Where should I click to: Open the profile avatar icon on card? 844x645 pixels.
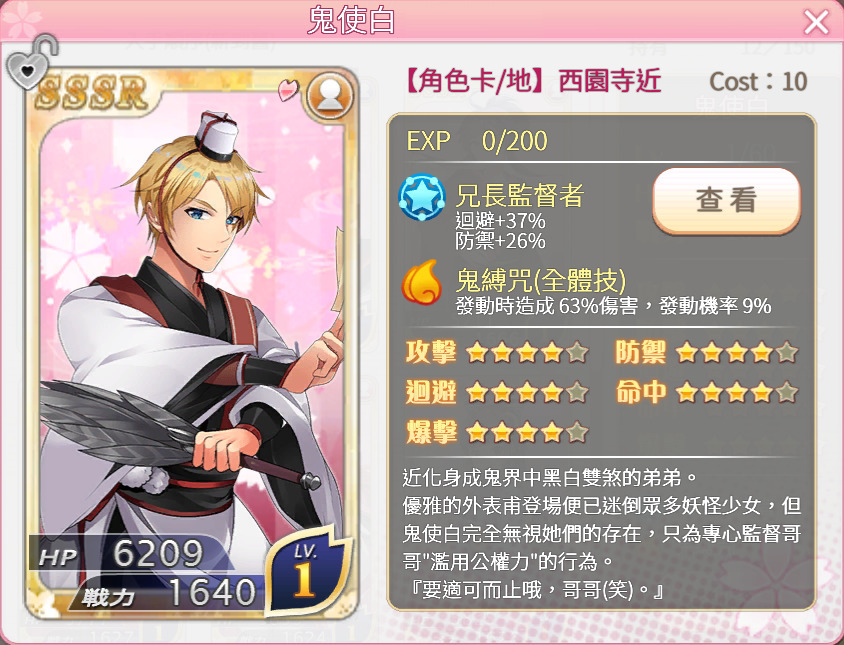click(x=329, y=95)
